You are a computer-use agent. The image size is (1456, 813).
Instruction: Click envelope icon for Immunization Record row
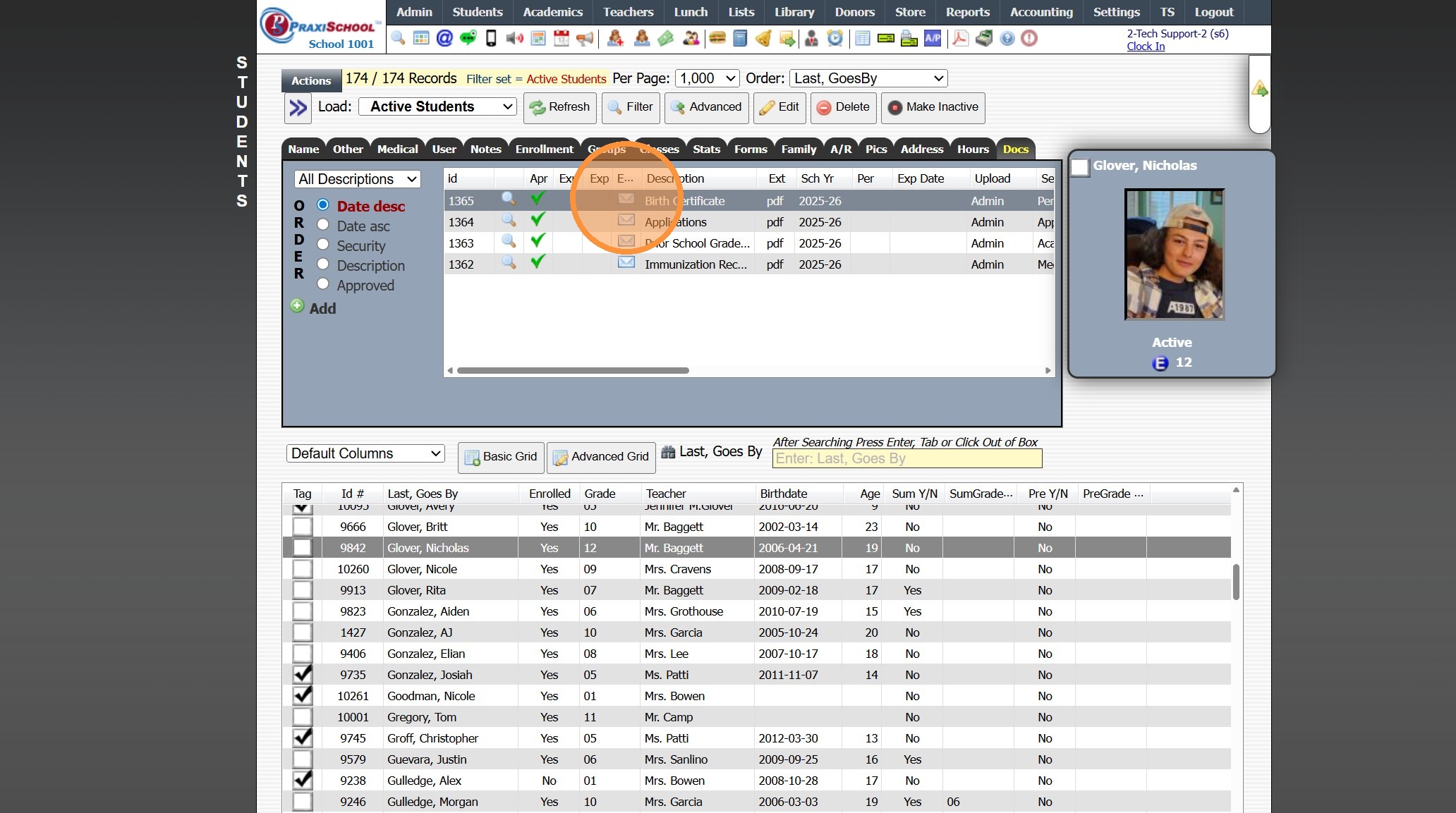coord(626,263)
